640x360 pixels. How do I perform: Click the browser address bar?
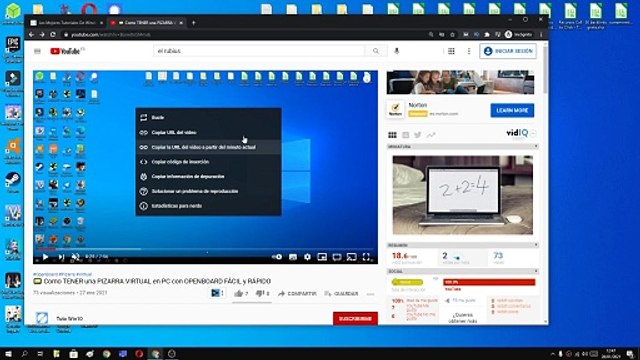245,35
